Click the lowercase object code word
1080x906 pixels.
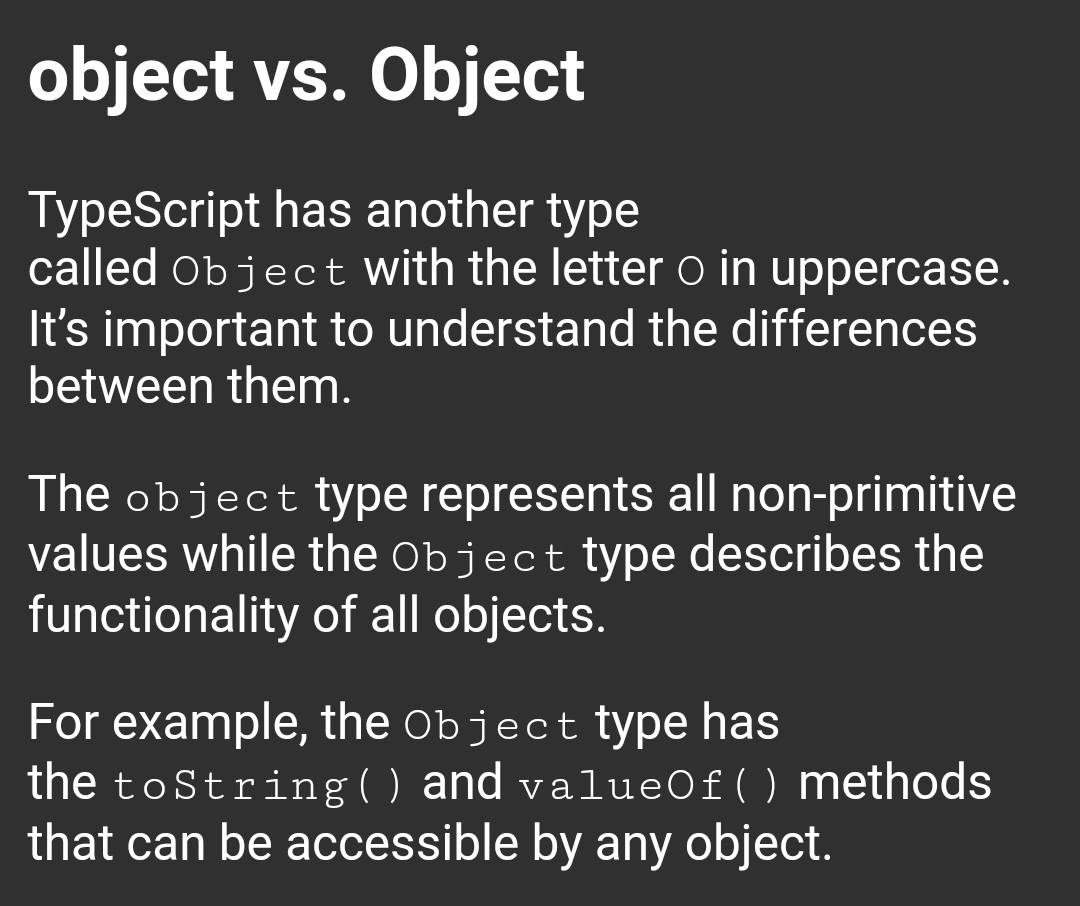(212, 498)
